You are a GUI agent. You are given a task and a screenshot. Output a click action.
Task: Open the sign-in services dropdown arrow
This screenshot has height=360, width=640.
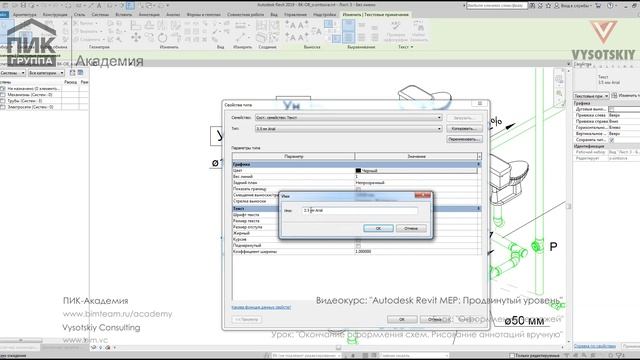coord(590,5)
